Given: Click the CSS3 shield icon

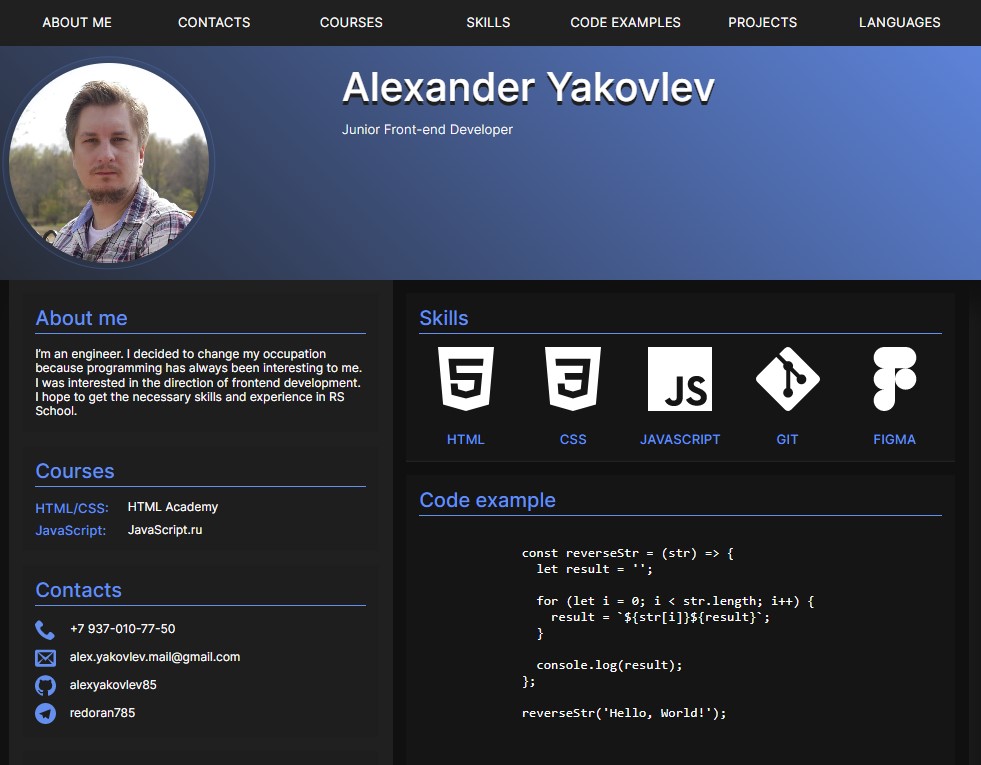Looking at the screenshot, I should (573, 378).
